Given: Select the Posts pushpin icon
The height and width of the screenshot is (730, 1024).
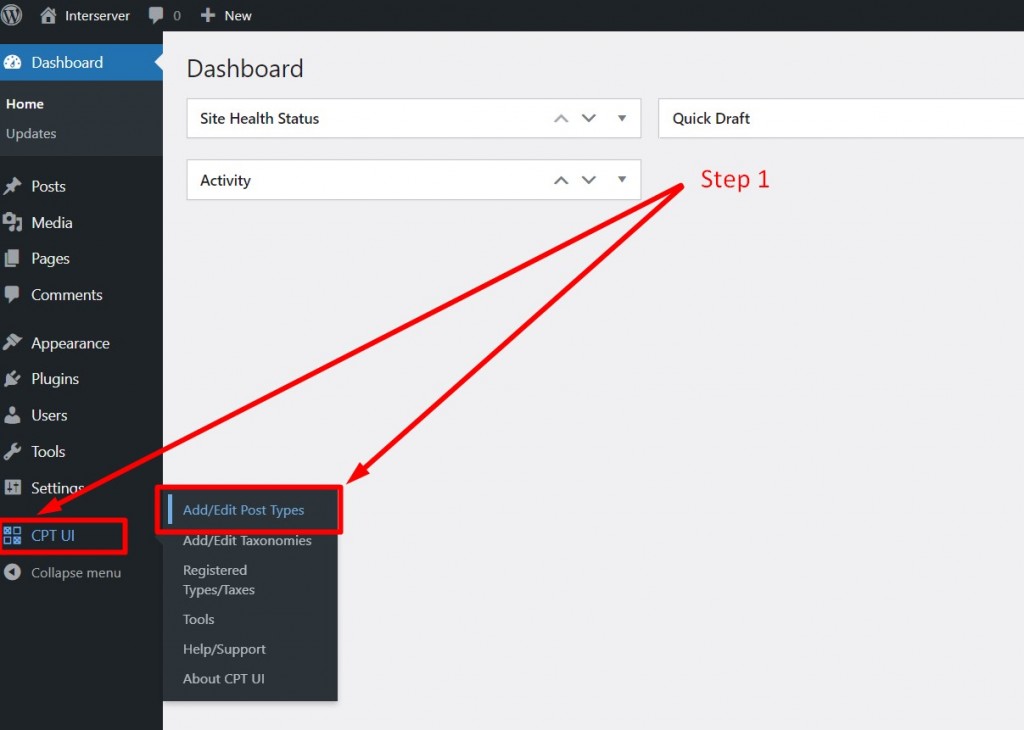Looking at the screenshot, I should [12, 186].
